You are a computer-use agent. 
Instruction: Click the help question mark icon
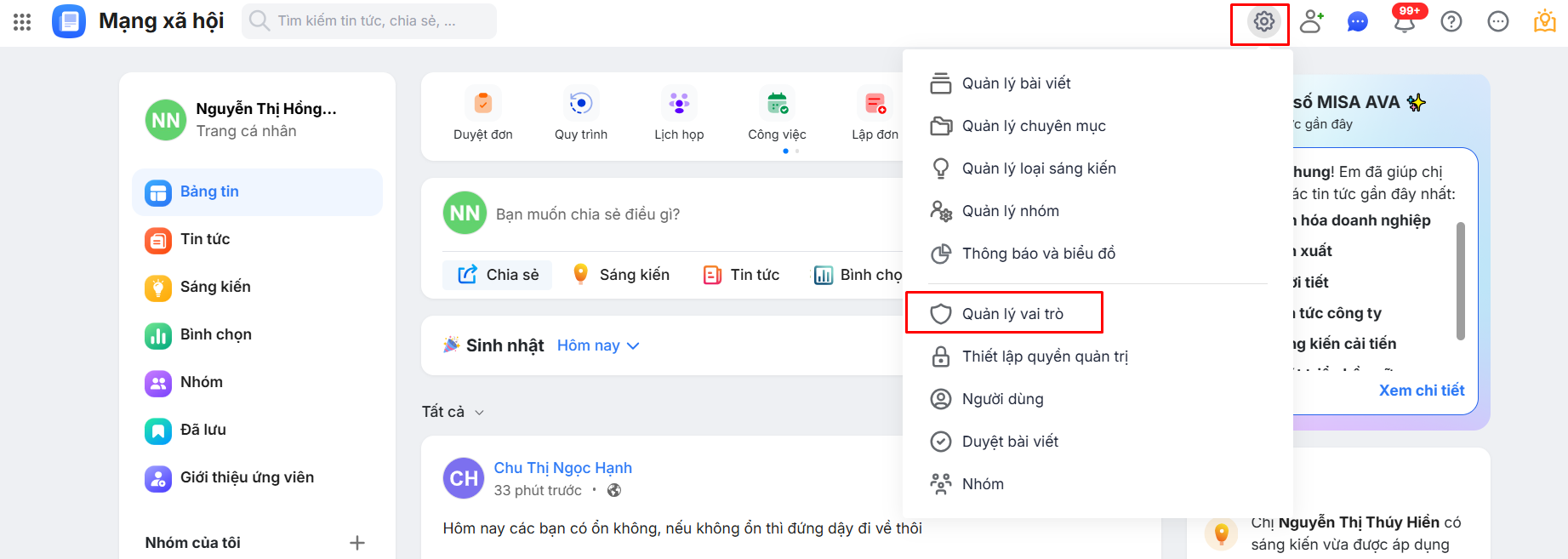coord(1451,22)
